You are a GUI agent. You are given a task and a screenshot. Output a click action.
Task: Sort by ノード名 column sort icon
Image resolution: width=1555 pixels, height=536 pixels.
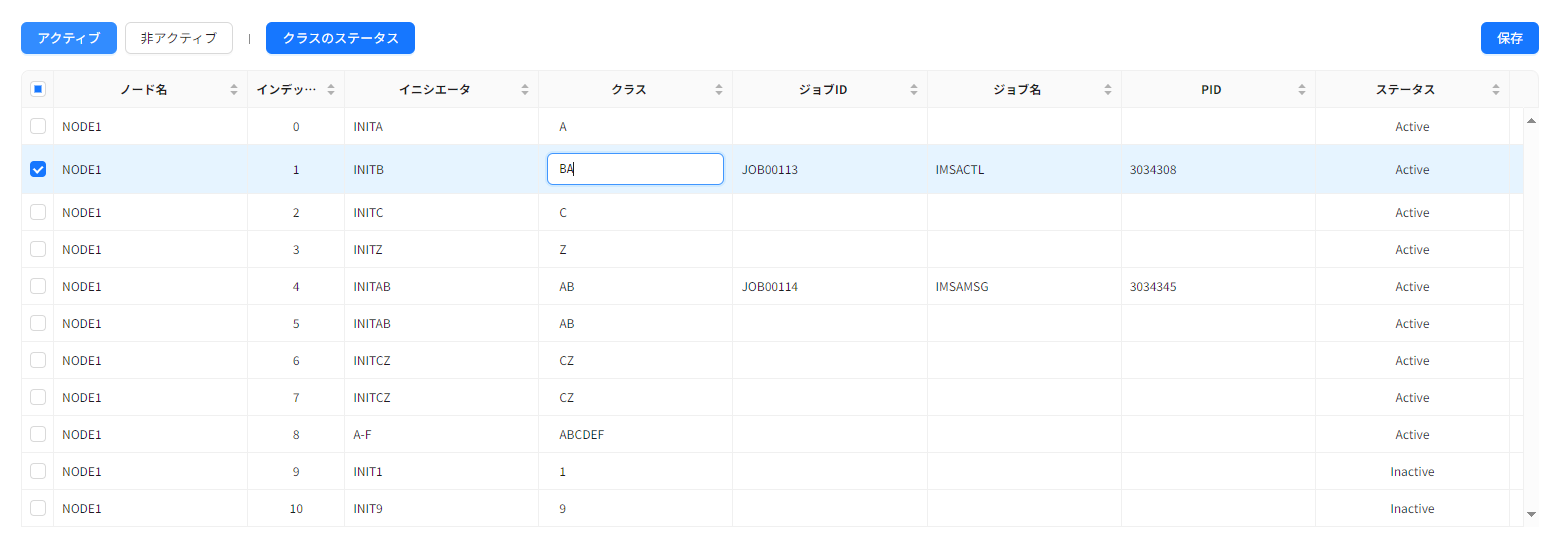234,90
